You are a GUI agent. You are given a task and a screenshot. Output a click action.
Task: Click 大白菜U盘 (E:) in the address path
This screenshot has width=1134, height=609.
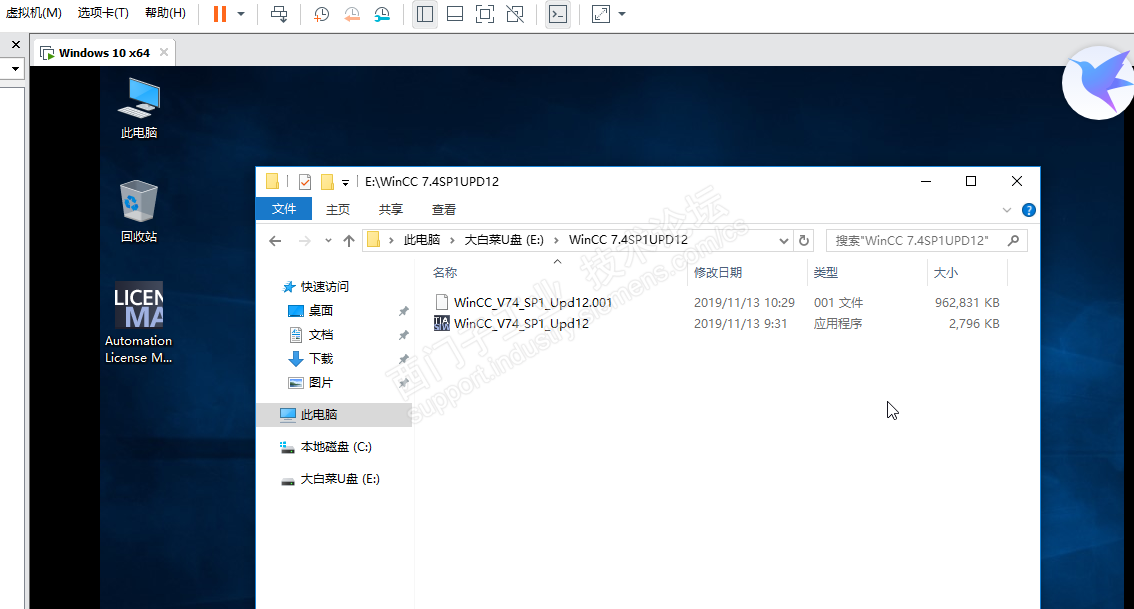click(x=503, y=239)
